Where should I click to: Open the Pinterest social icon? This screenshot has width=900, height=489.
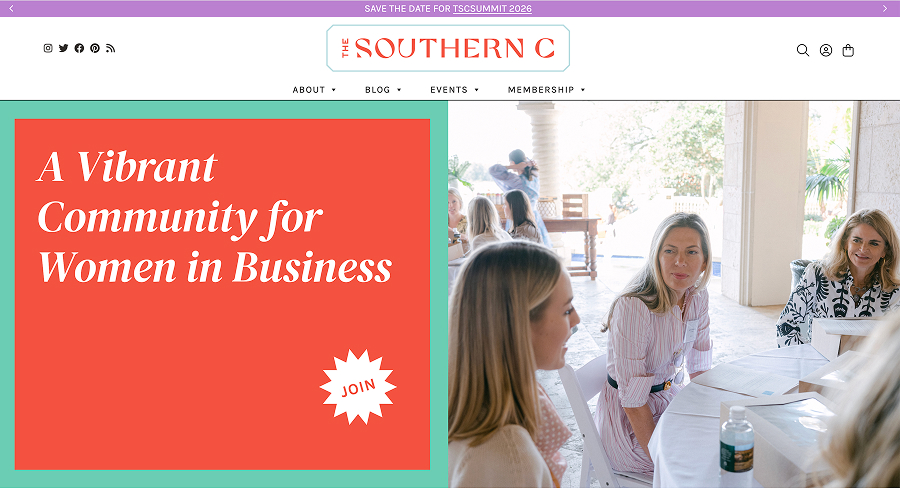95,48
